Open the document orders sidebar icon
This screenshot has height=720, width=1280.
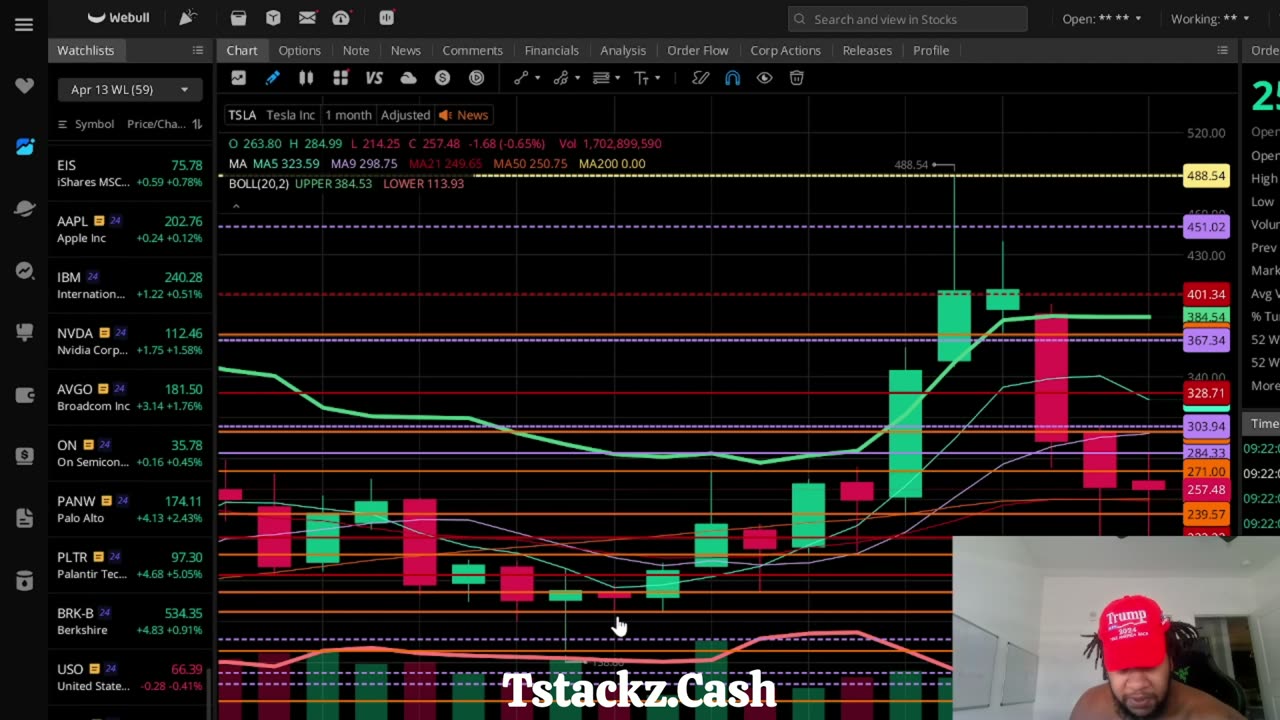(x=24, y=518)
